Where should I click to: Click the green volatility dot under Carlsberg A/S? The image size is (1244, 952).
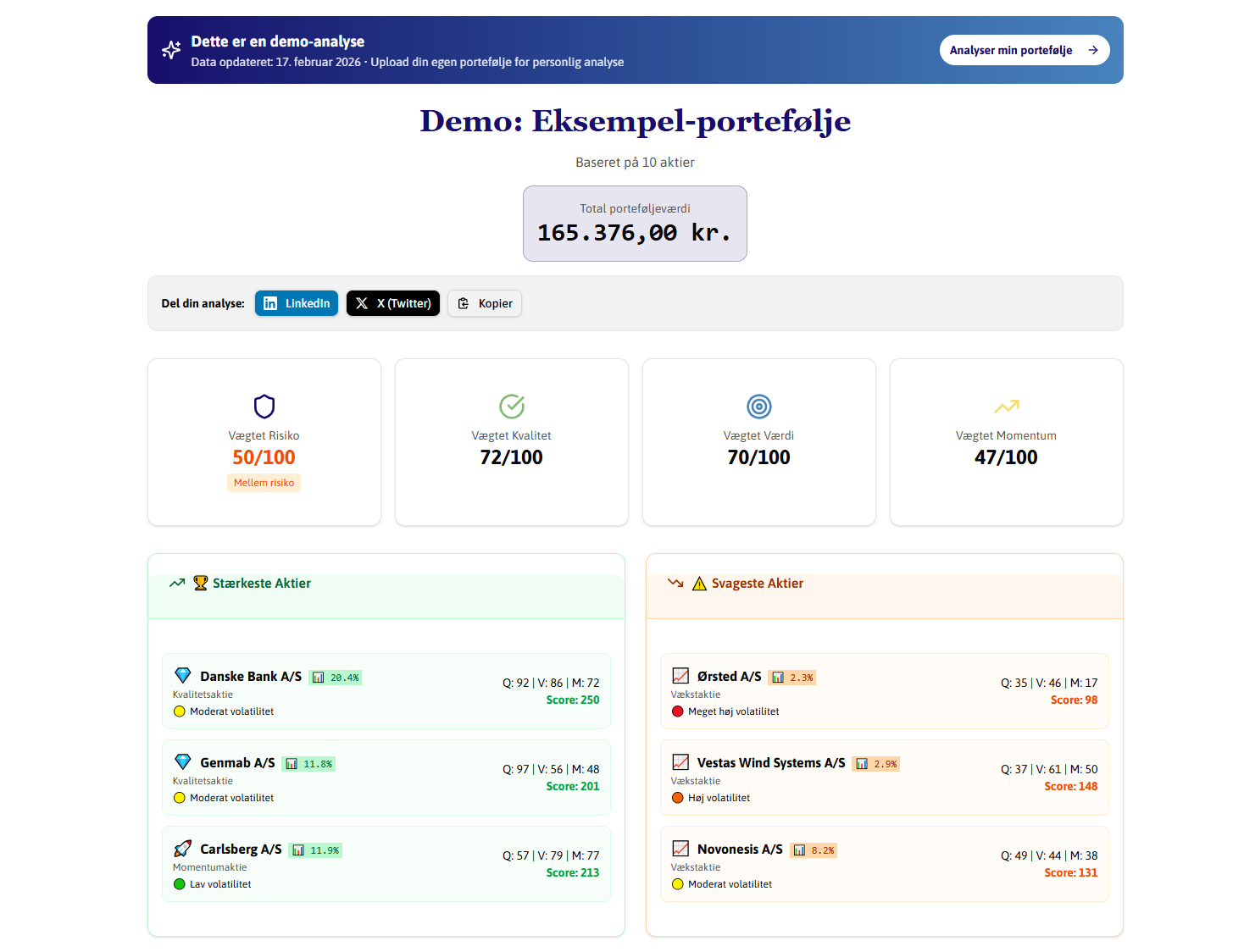pyautogui.click(x=180, y=884)
